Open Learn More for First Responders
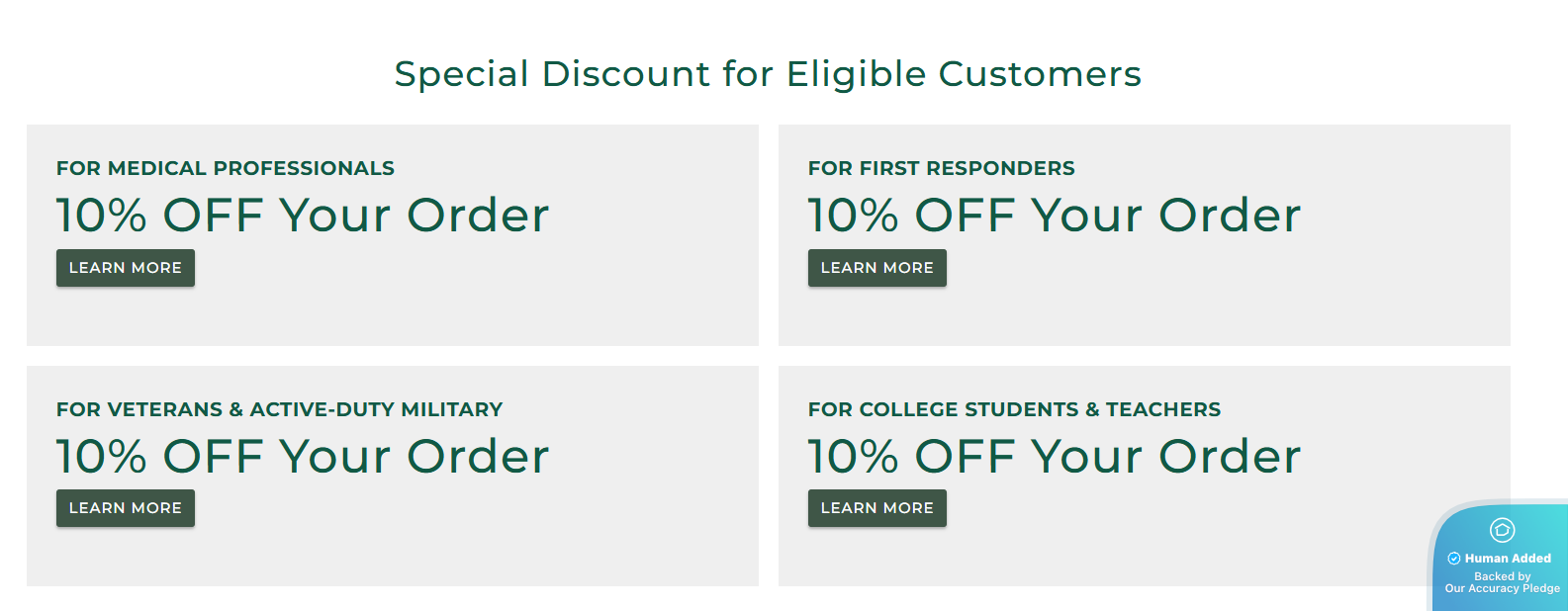 coord(877,268)
